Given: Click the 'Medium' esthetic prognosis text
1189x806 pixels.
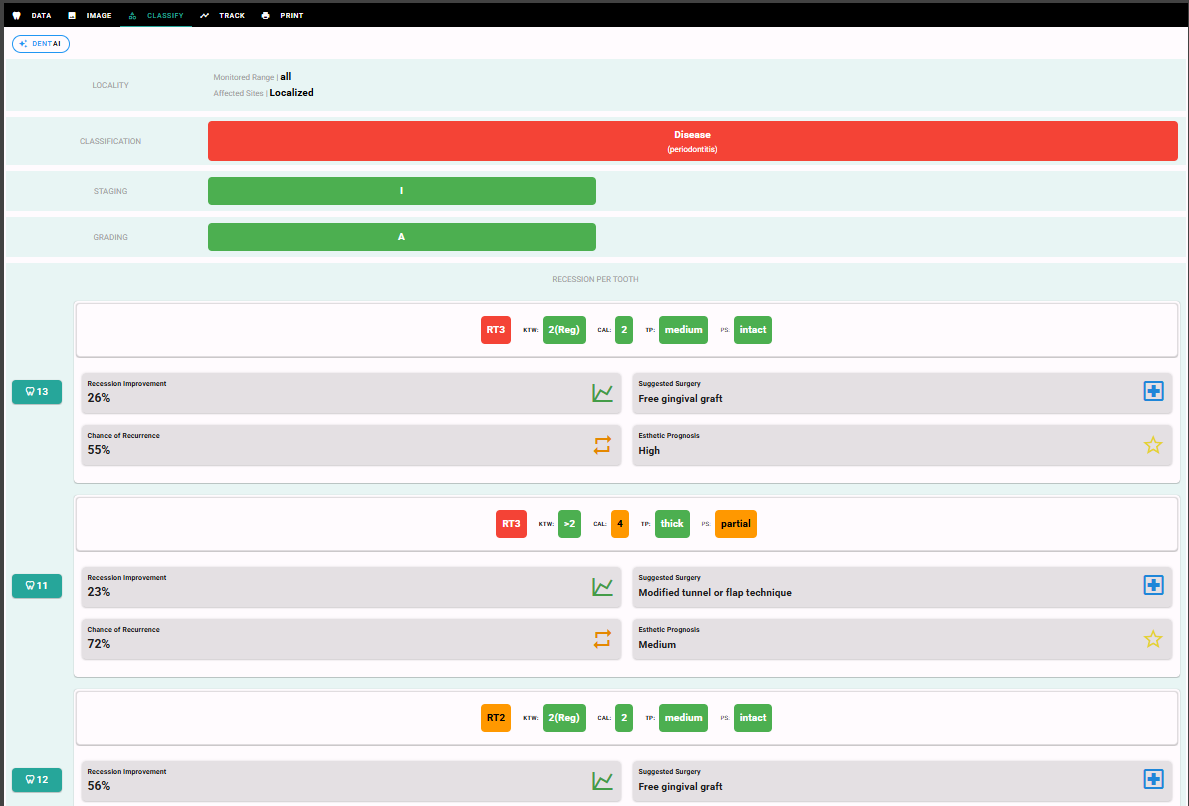Looking at the screenshot, I should click(657, 644).
